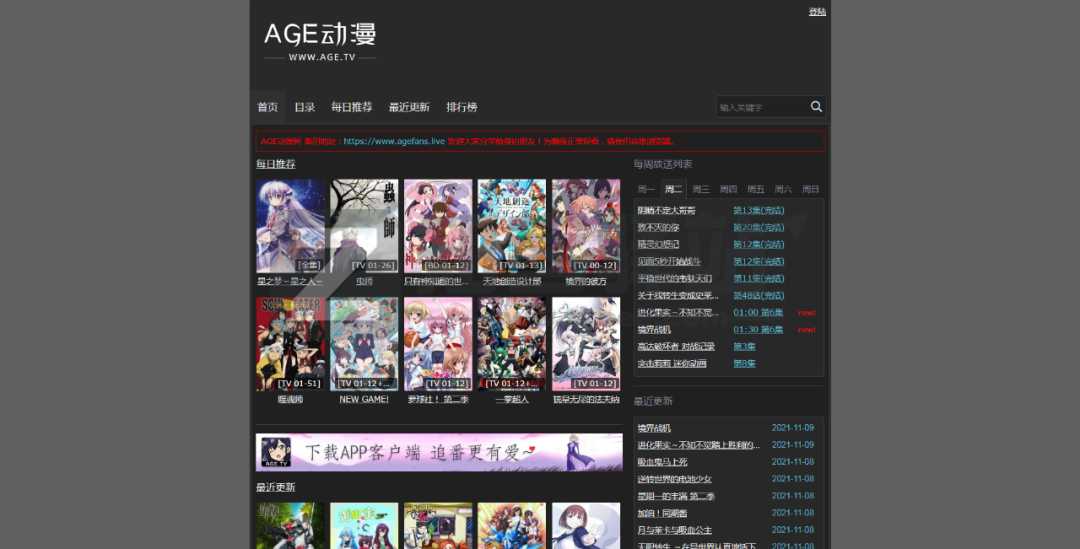Click the 境界的彼方 poster thumbnail
Viewport: 1080px width, 549px height.
click(x=586, y=225)
